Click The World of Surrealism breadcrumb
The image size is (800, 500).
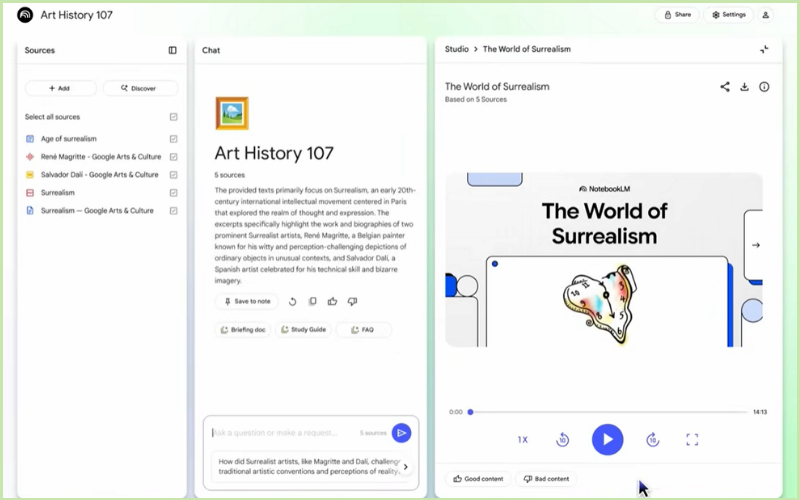click(527, 49)
